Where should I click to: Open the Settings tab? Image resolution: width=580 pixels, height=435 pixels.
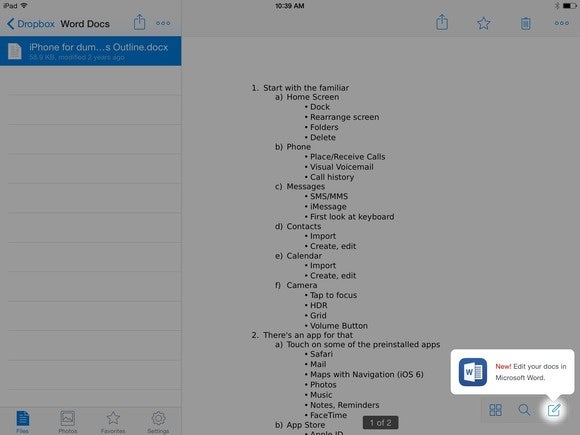(158, 422)
